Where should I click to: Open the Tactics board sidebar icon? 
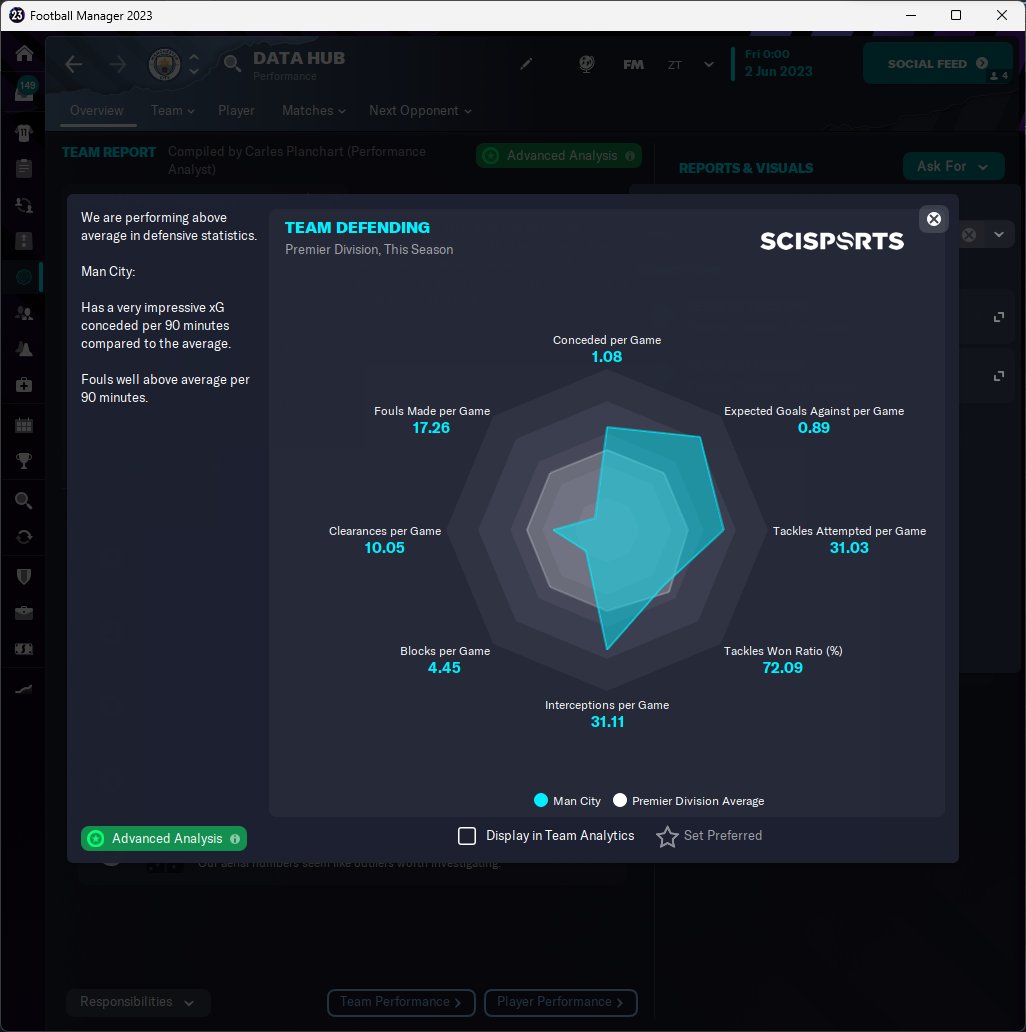[24, 241]
